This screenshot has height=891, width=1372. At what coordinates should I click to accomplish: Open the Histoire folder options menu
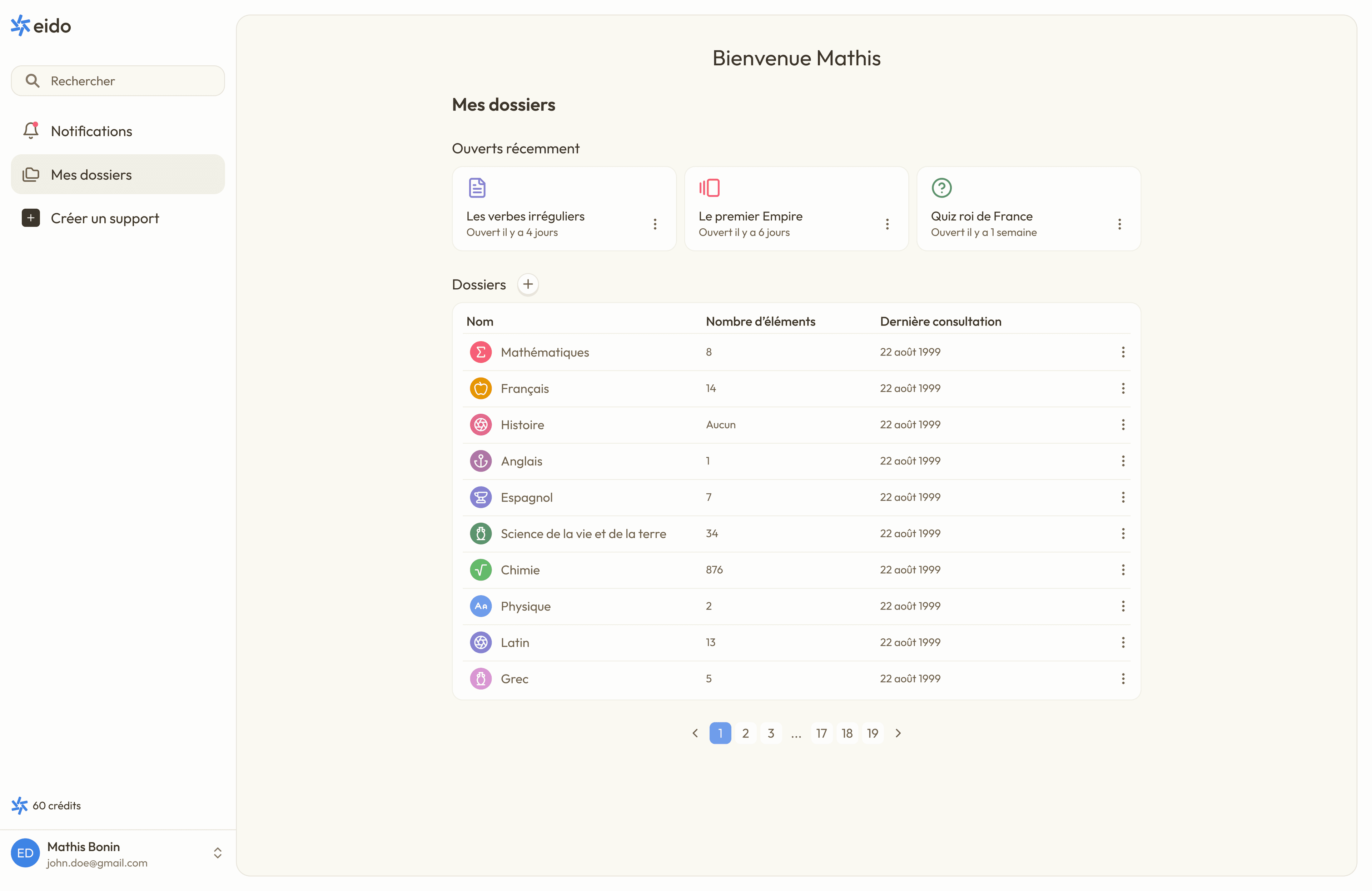pos(1123,424)
